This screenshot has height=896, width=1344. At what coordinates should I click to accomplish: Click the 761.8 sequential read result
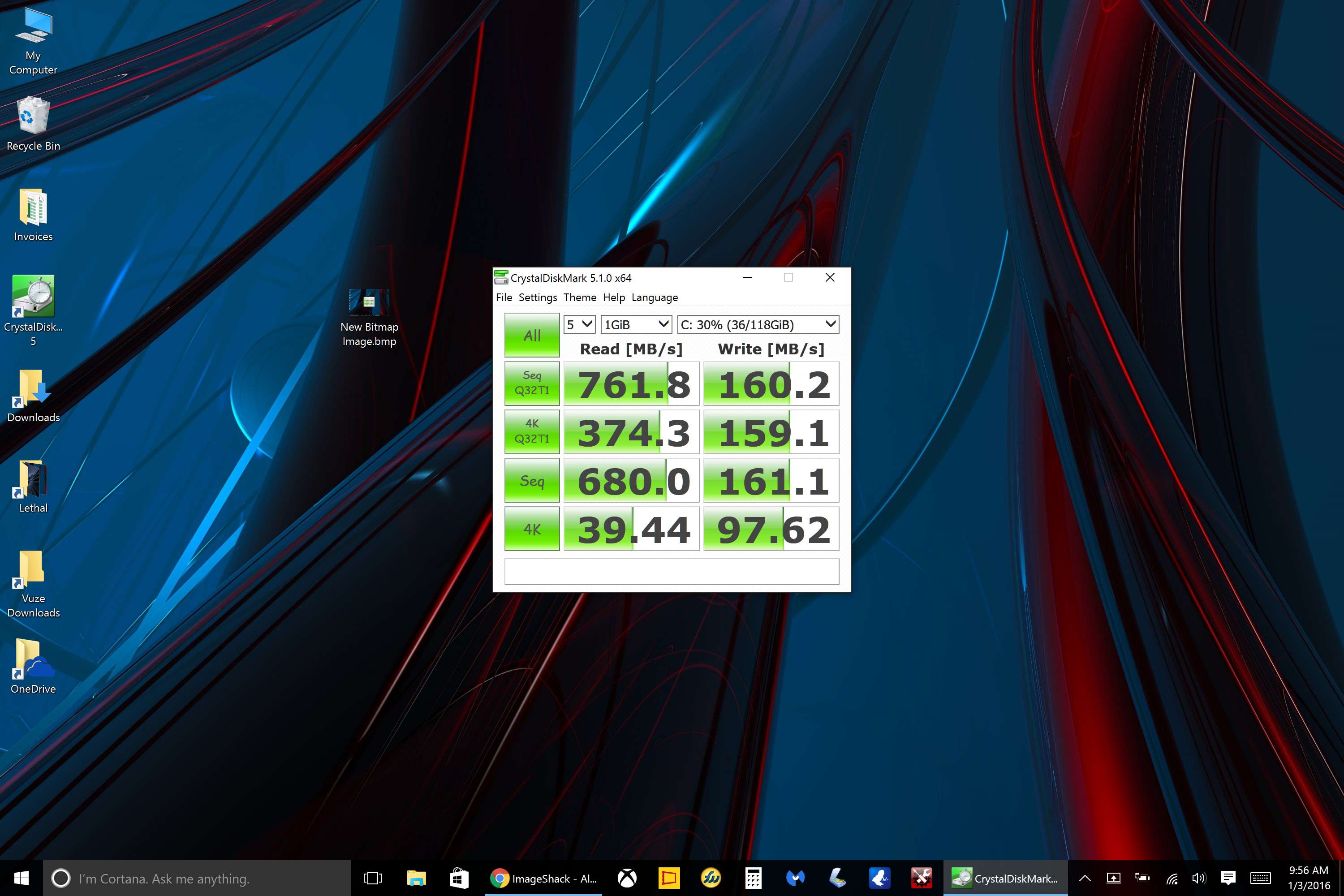tap(631, 383)
